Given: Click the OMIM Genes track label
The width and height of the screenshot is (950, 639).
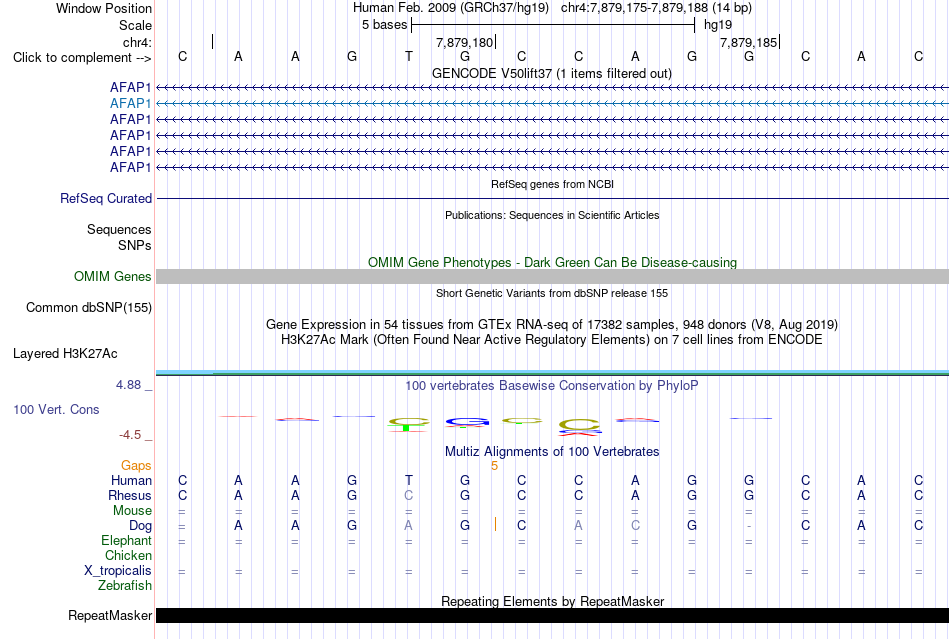Looking at the screenshot, I should click(x=112, y=277).
